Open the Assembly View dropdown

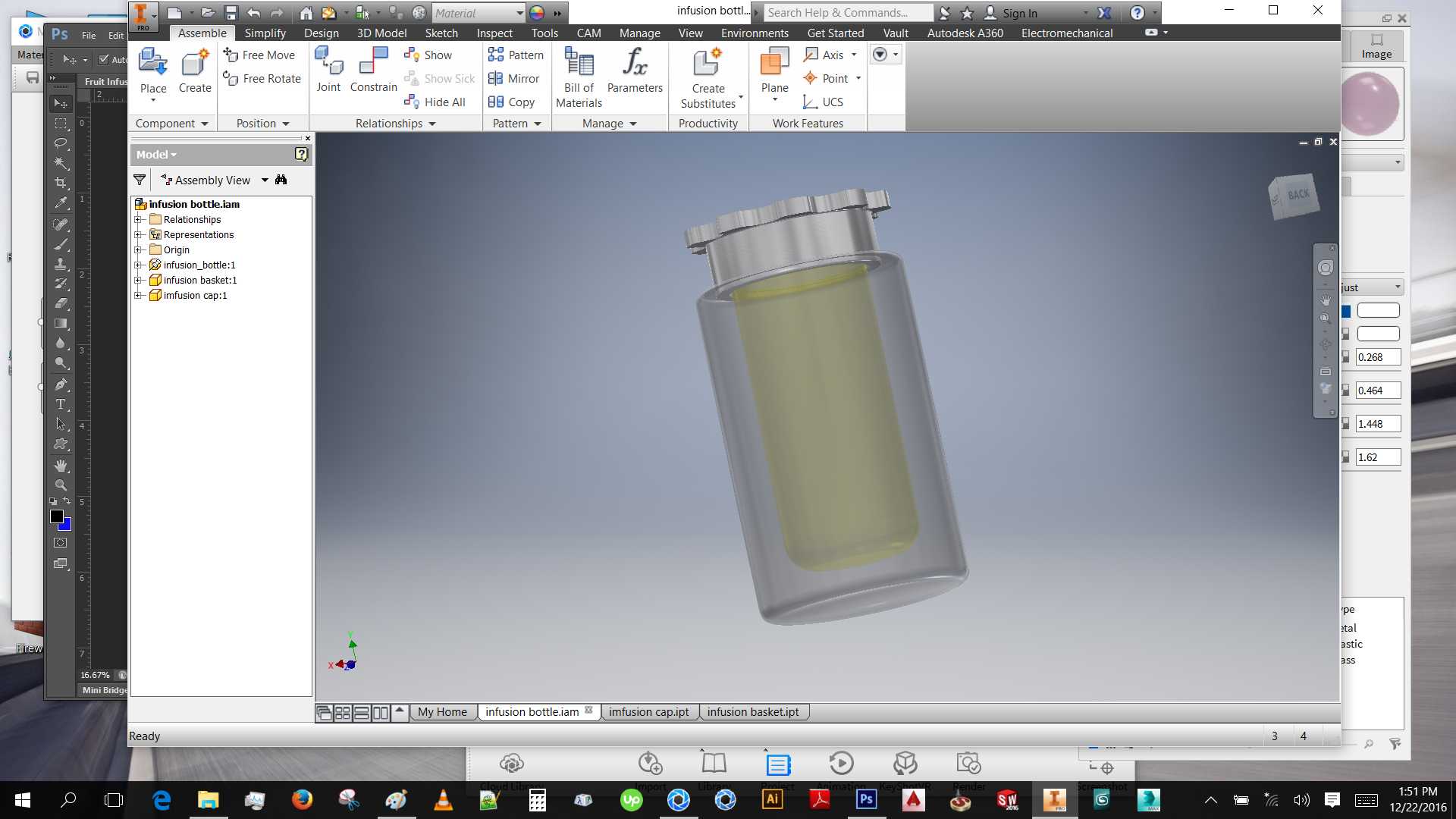point(265,180)
